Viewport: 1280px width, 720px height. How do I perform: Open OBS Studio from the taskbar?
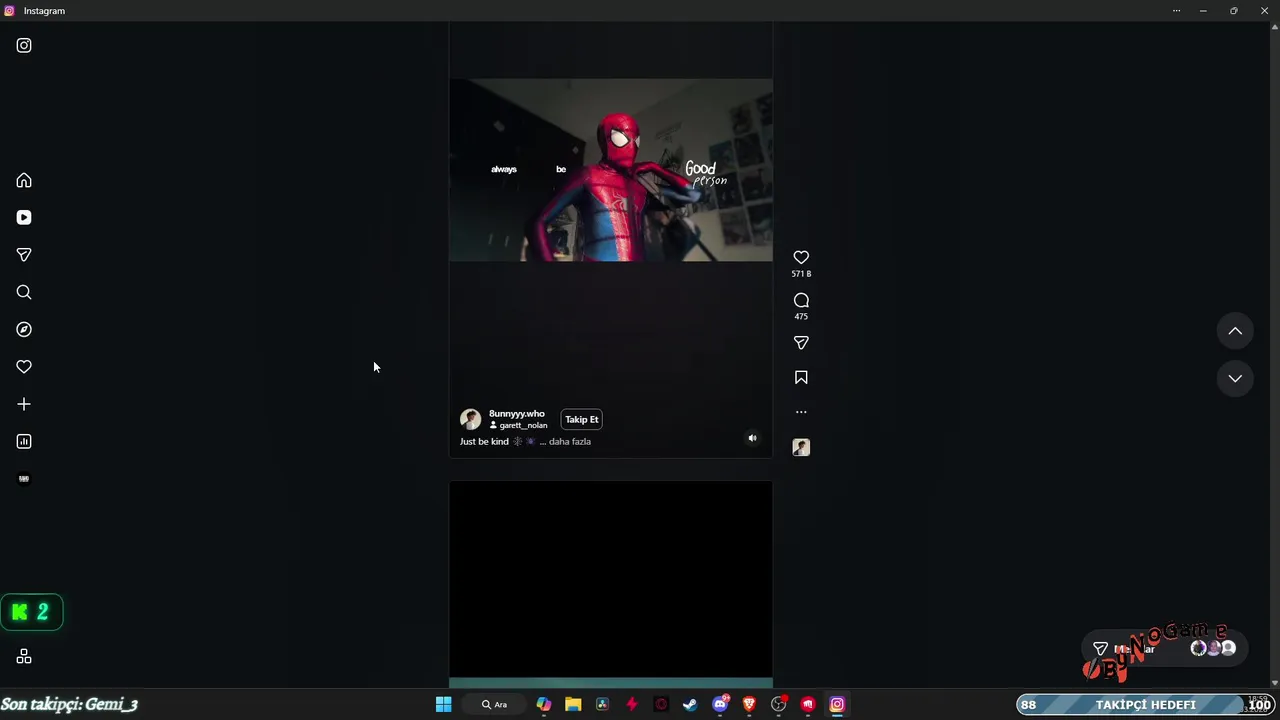tap(779, 704)
